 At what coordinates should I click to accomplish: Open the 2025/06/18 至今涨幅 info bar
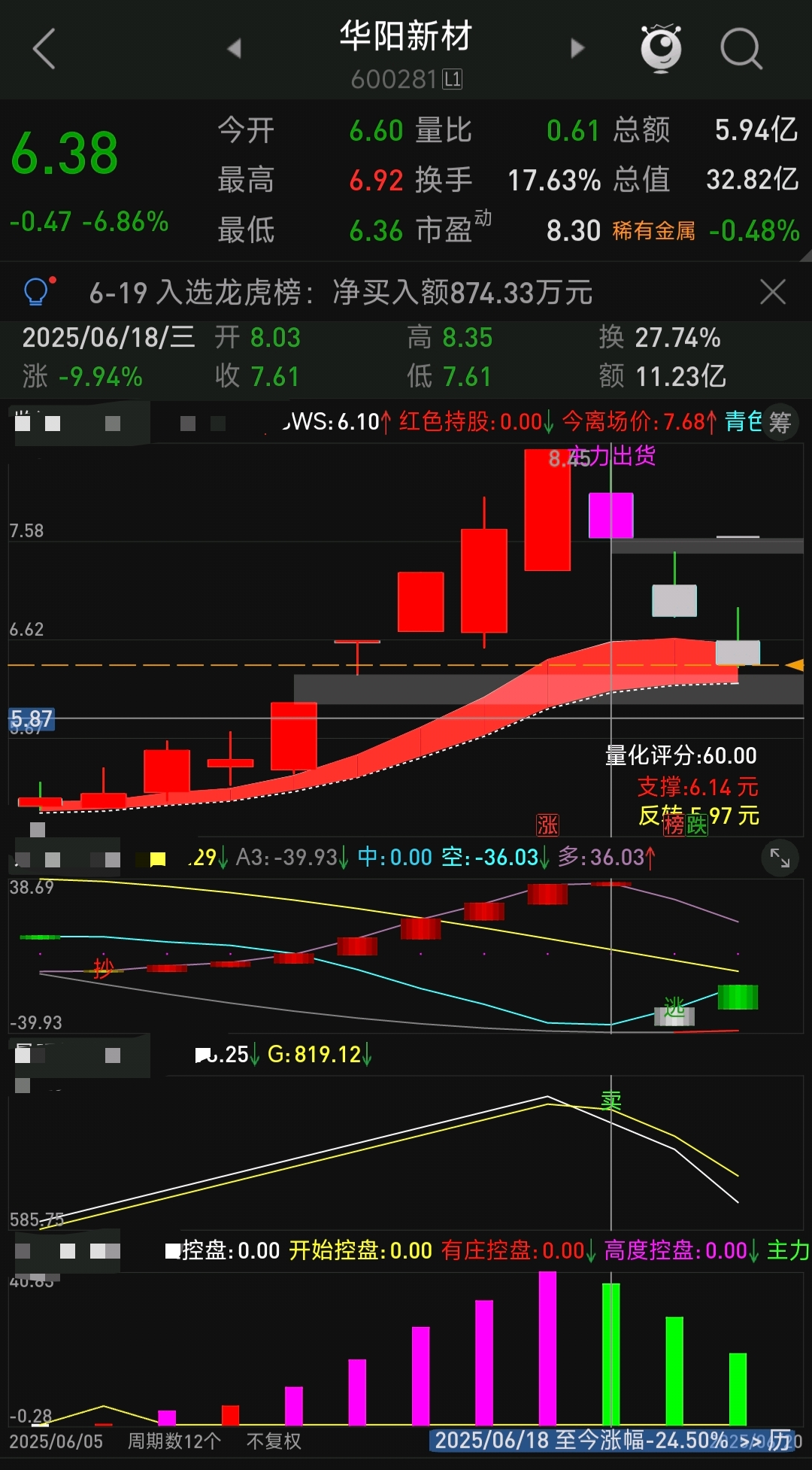[x=611, y=1440]
